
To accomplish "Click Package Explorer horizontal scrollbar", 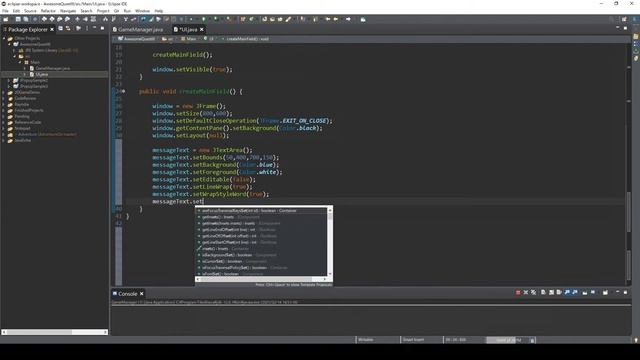I will (x=54, y=332).
